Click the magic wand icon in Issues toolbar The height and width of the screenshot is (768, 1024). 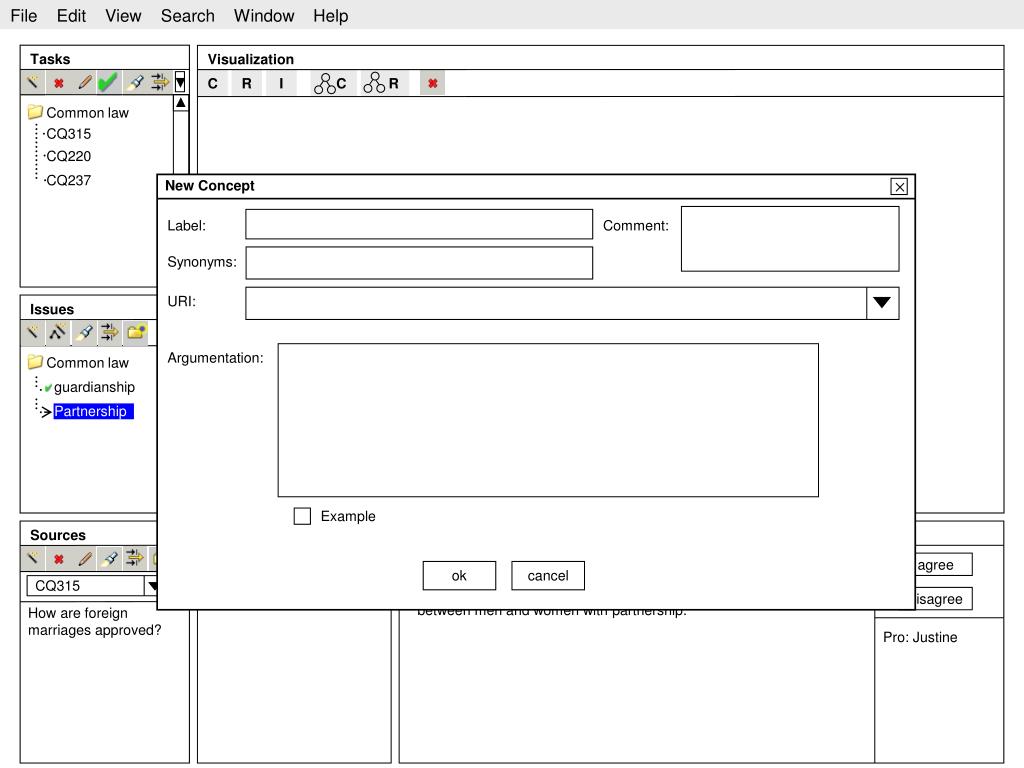33,332
